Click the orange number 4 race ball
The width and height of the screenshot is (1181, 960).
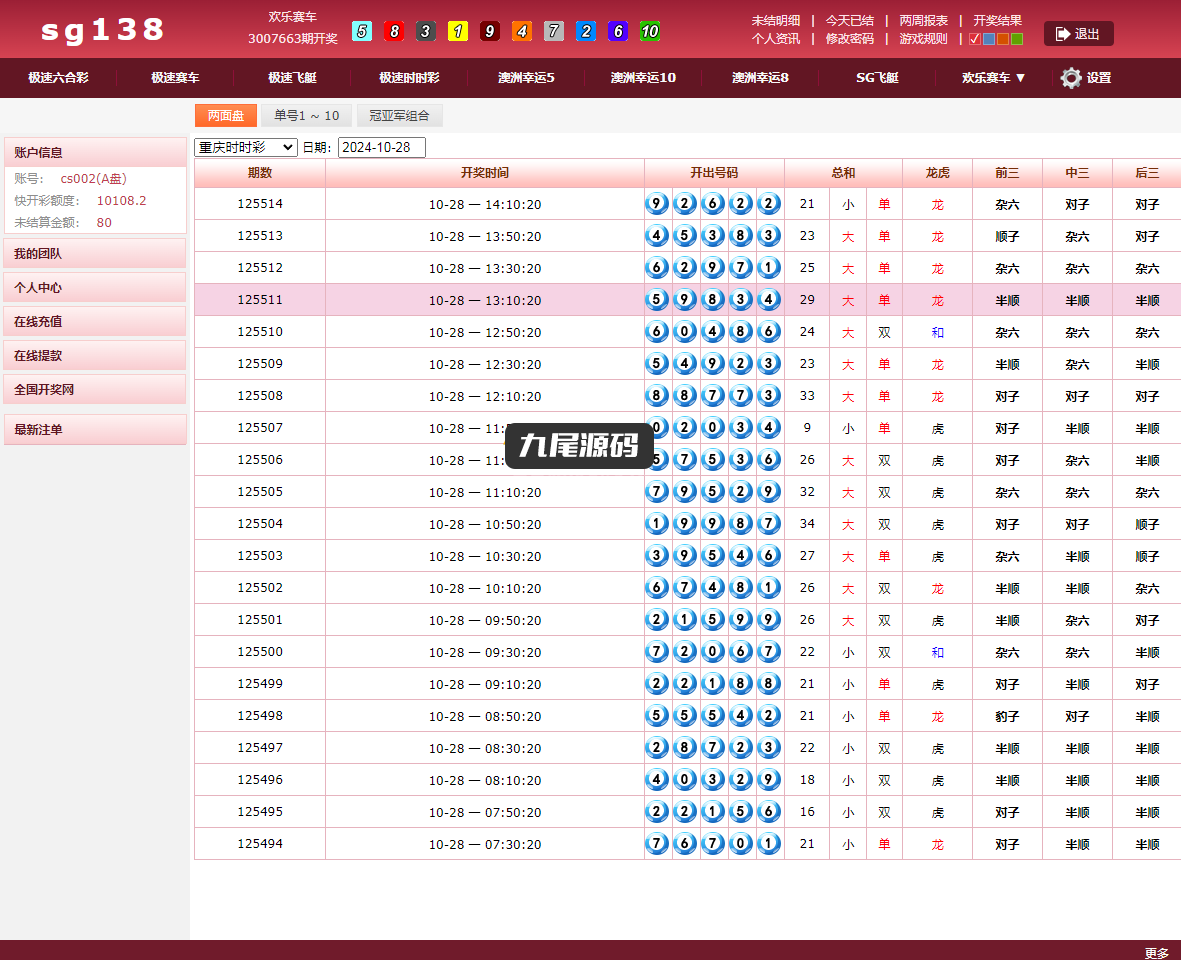521,31
